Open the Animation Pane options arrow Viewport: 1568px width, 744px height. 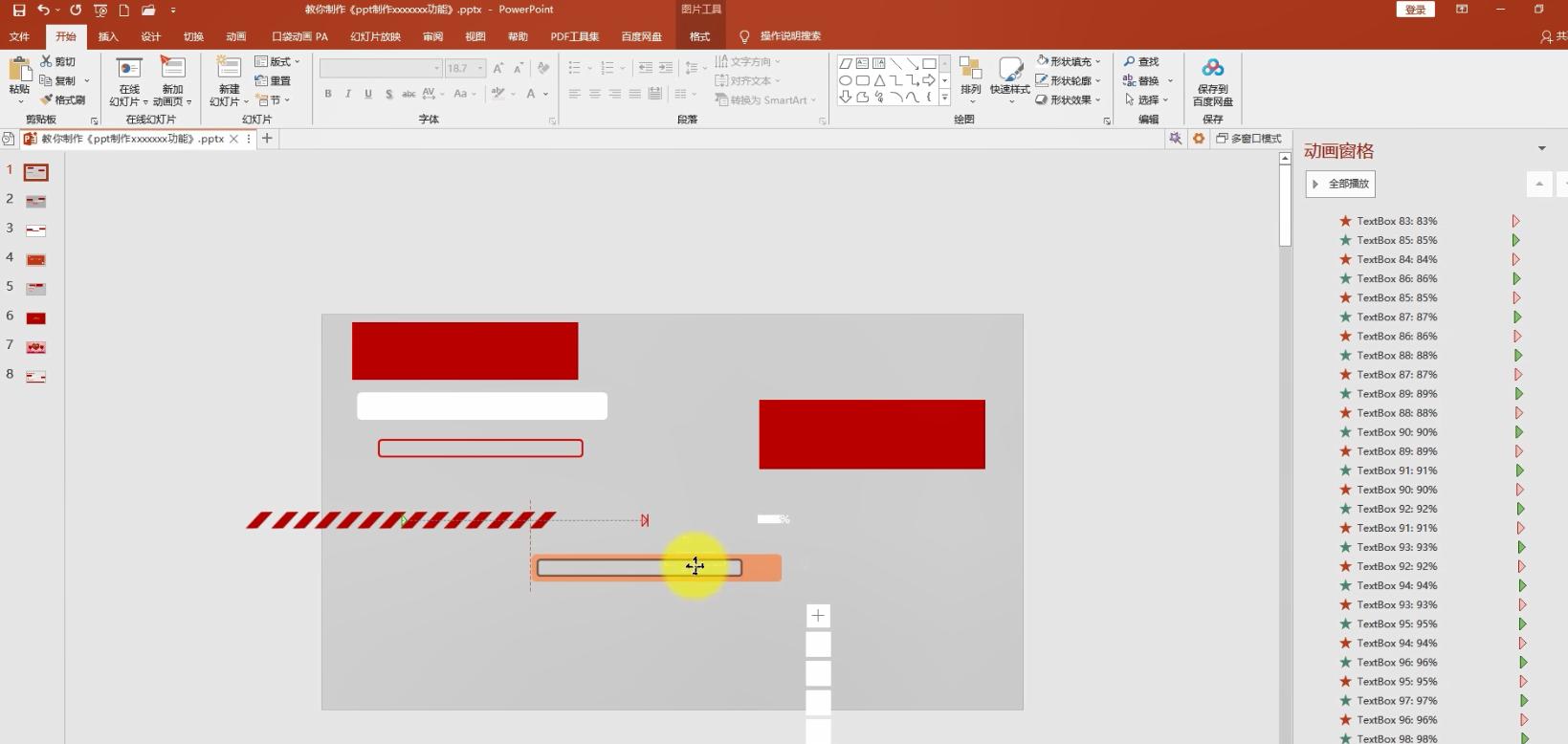[x=1541, y=149]
